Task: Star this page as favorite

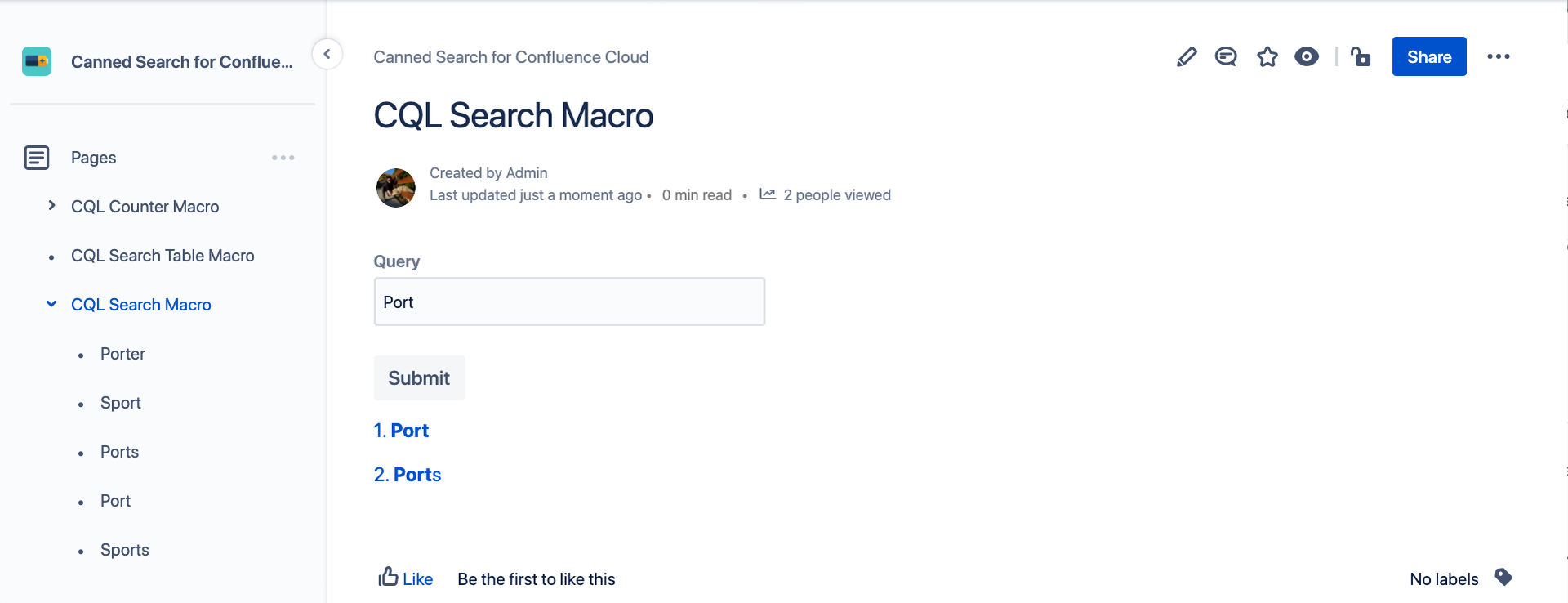Action: 1267,57
